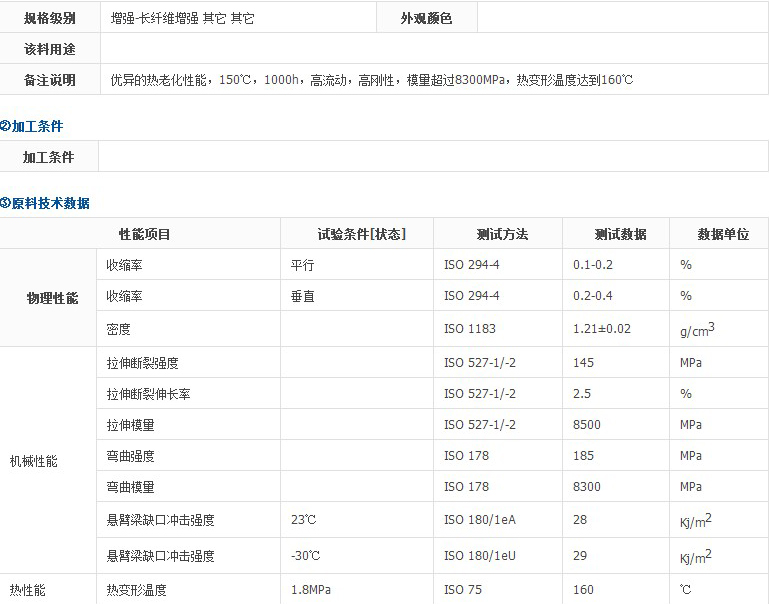Select the 物理性能 category cell
Screen dimensions: 769x604
(x=52, y=298)
